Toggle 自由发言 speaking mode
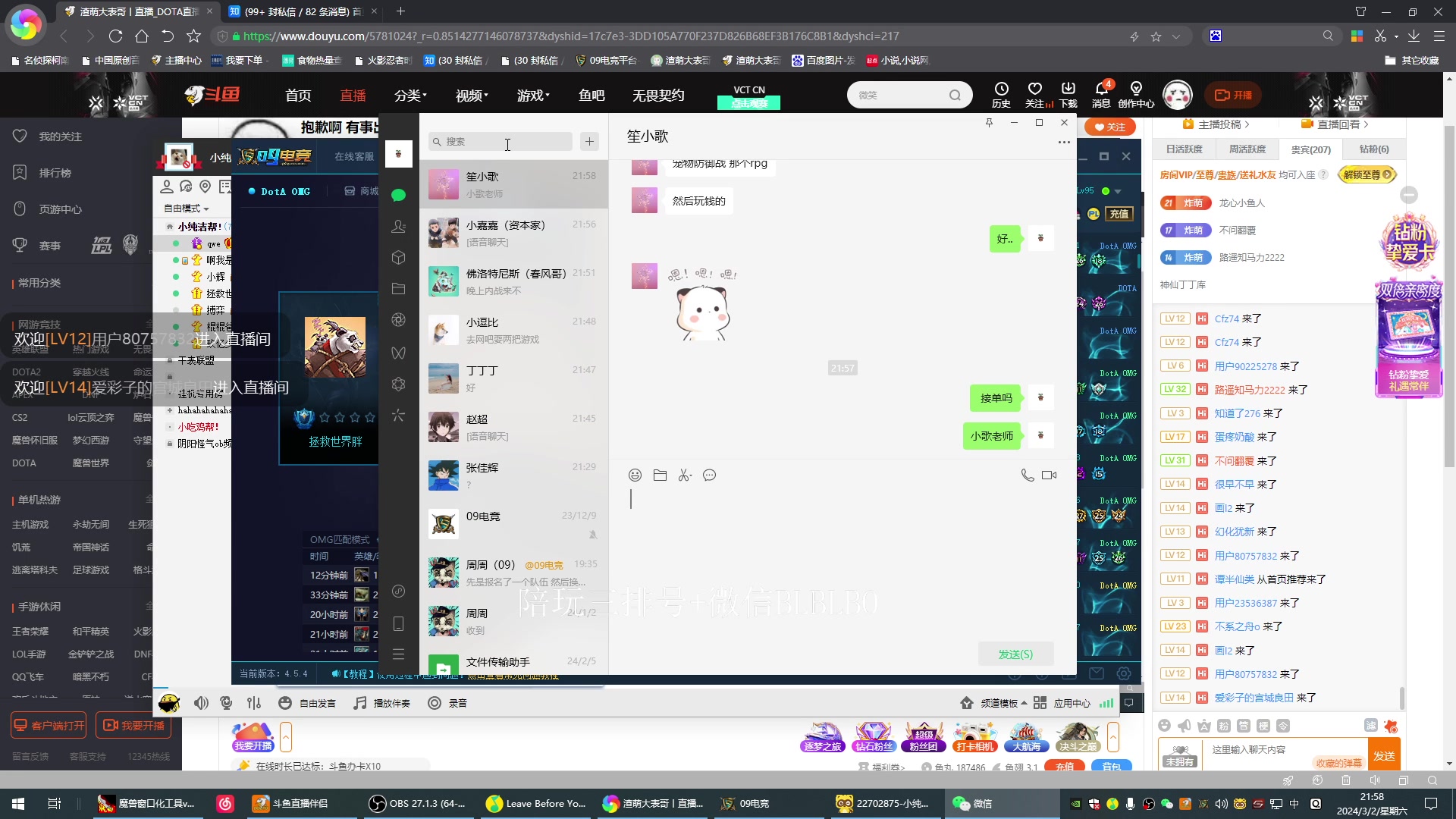 pyautogui.click(x=307, y=703)
